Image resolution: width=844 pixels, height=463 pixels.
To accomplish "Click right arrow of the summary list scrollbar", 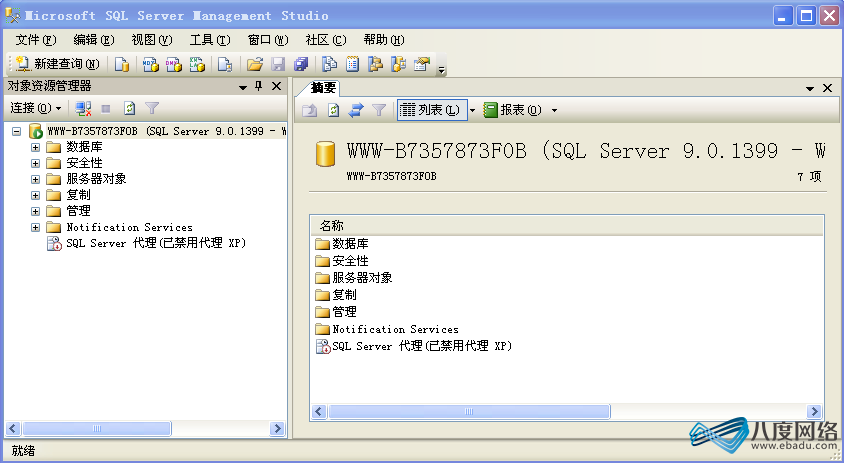I will (814, 412).
